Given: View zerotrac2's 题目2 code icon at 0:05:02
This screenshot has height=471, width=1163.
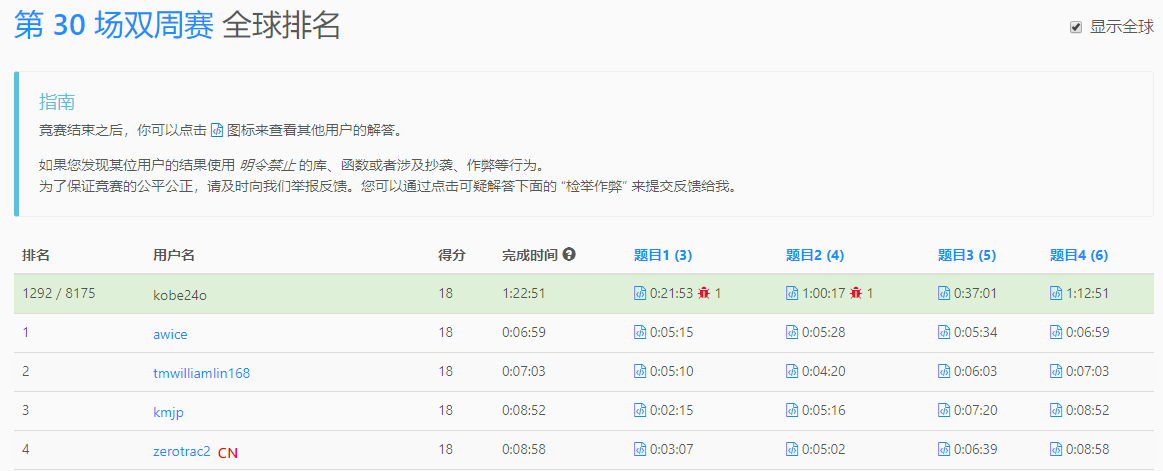Looking at the screenshot, I should 792,449.
